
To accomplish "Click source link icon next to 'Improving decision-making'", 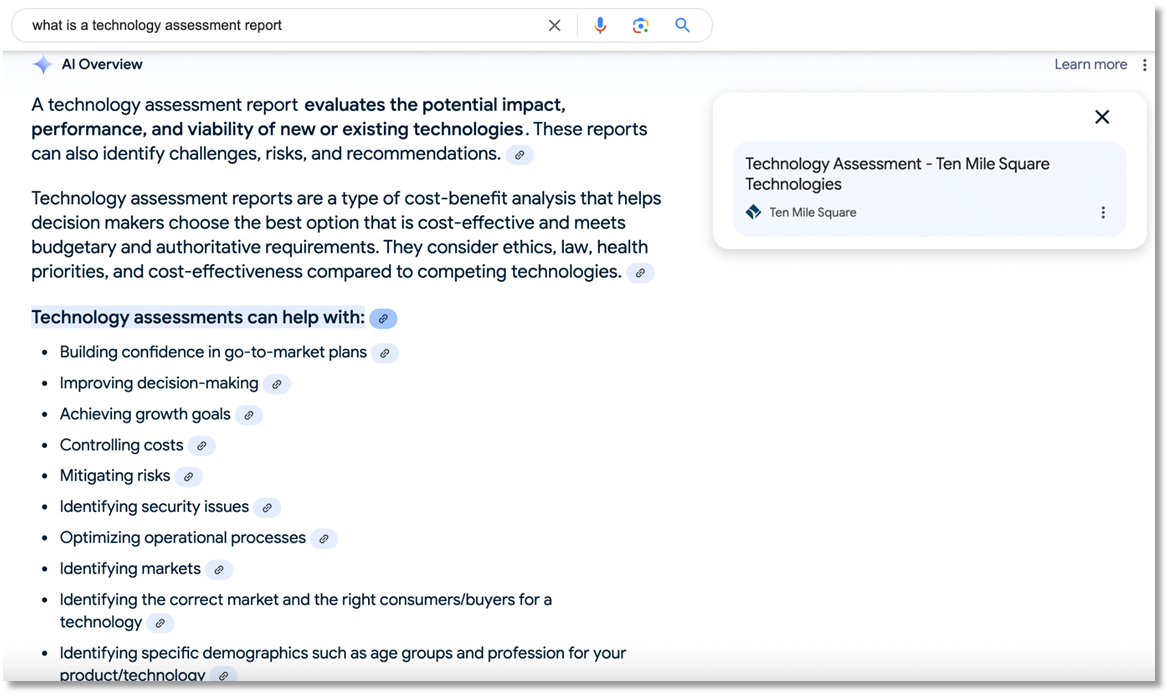I will 277,384.
